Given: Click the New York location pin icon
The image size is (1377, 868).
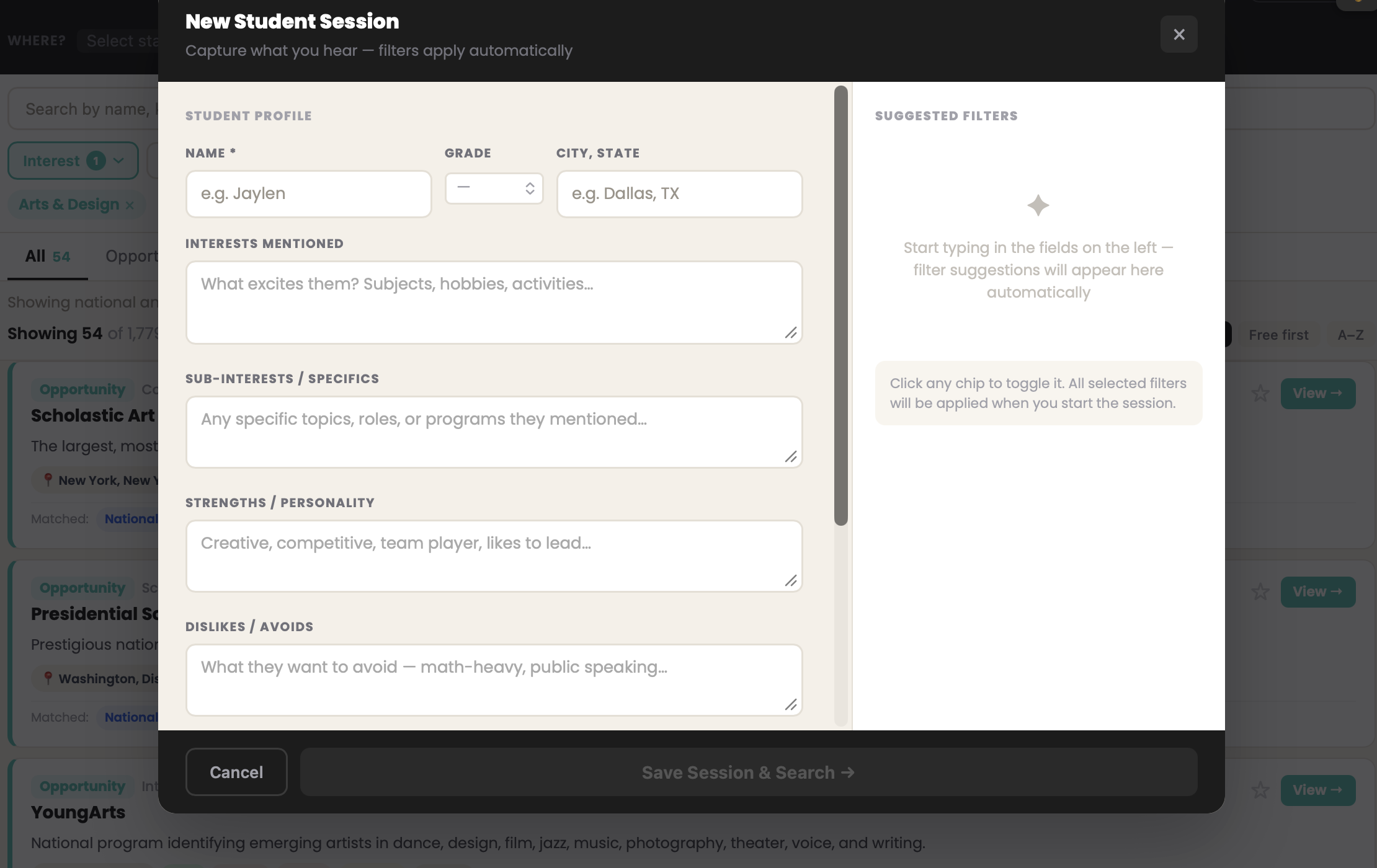Looking at the screenshot, I should pyautogui.click(x=48, y=480).
